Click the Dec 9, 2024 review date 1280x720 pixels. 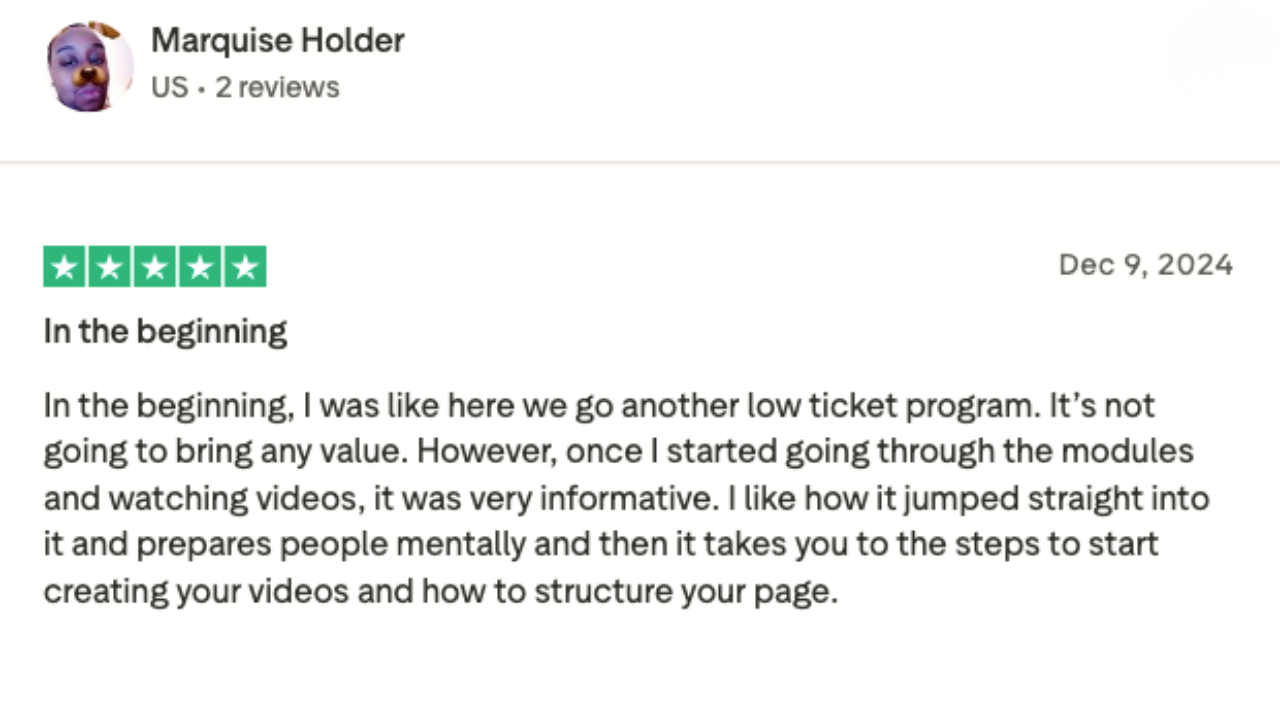click(x=1145, y=265)
